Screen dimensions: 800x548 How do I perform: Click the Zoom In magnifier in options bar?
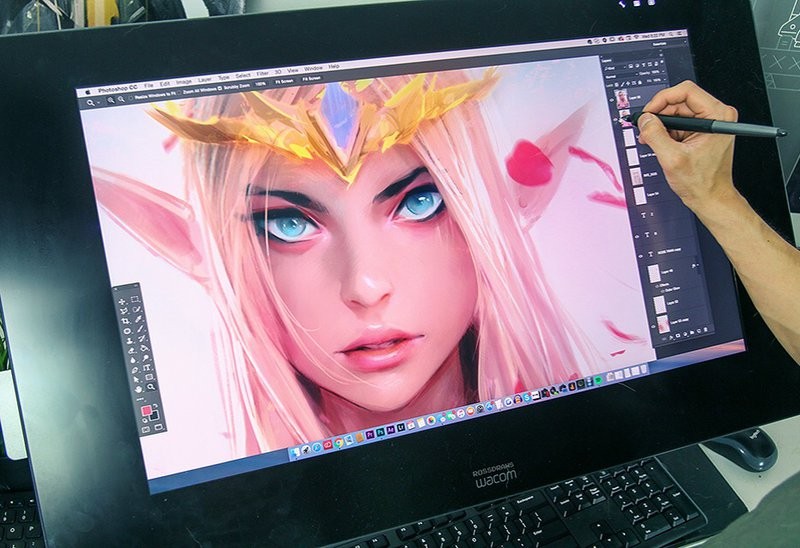tap(111, 100)
